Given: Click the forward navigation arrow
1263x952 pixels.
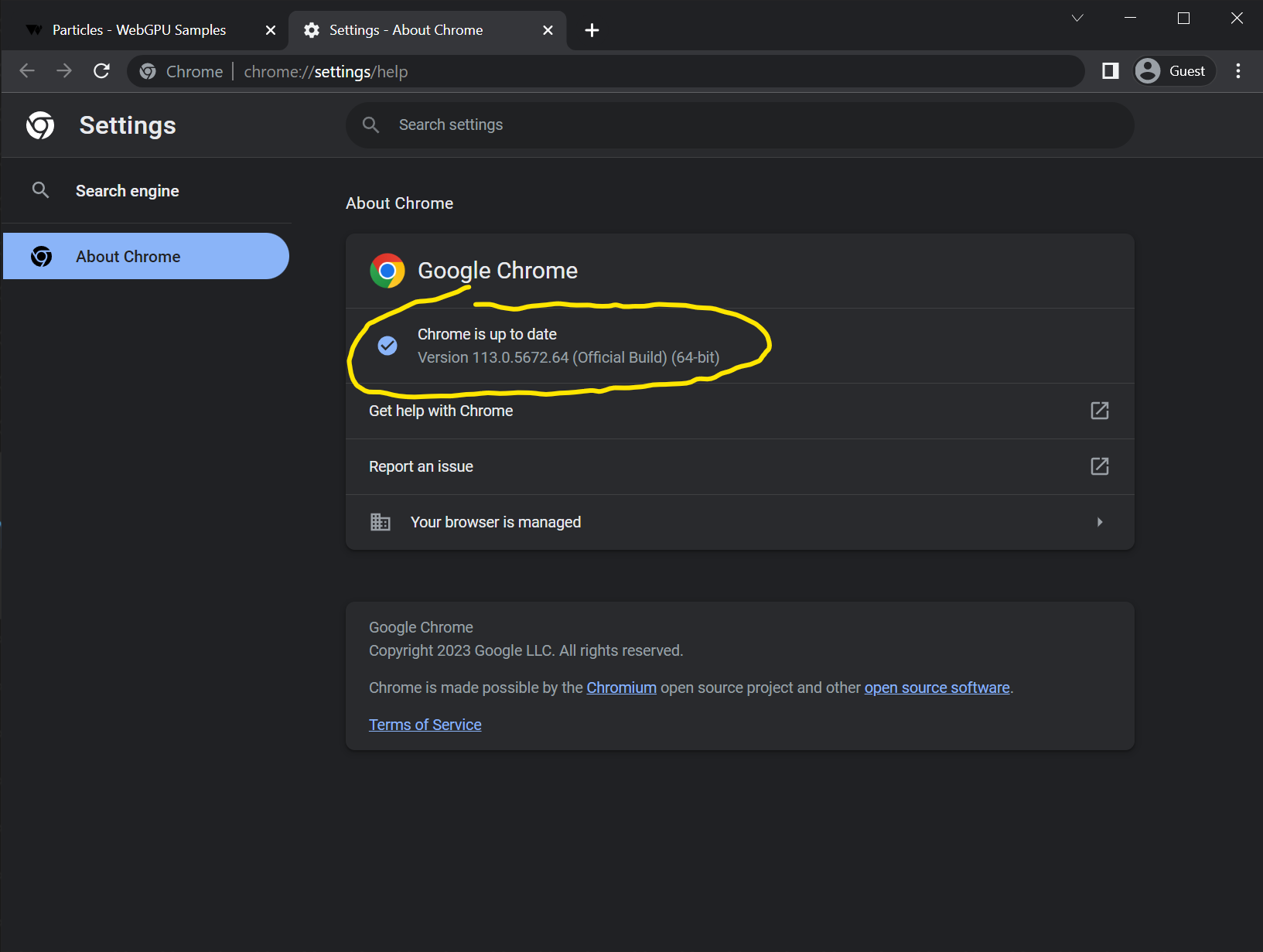Looking at the screenshot, I should pos(64,71).
